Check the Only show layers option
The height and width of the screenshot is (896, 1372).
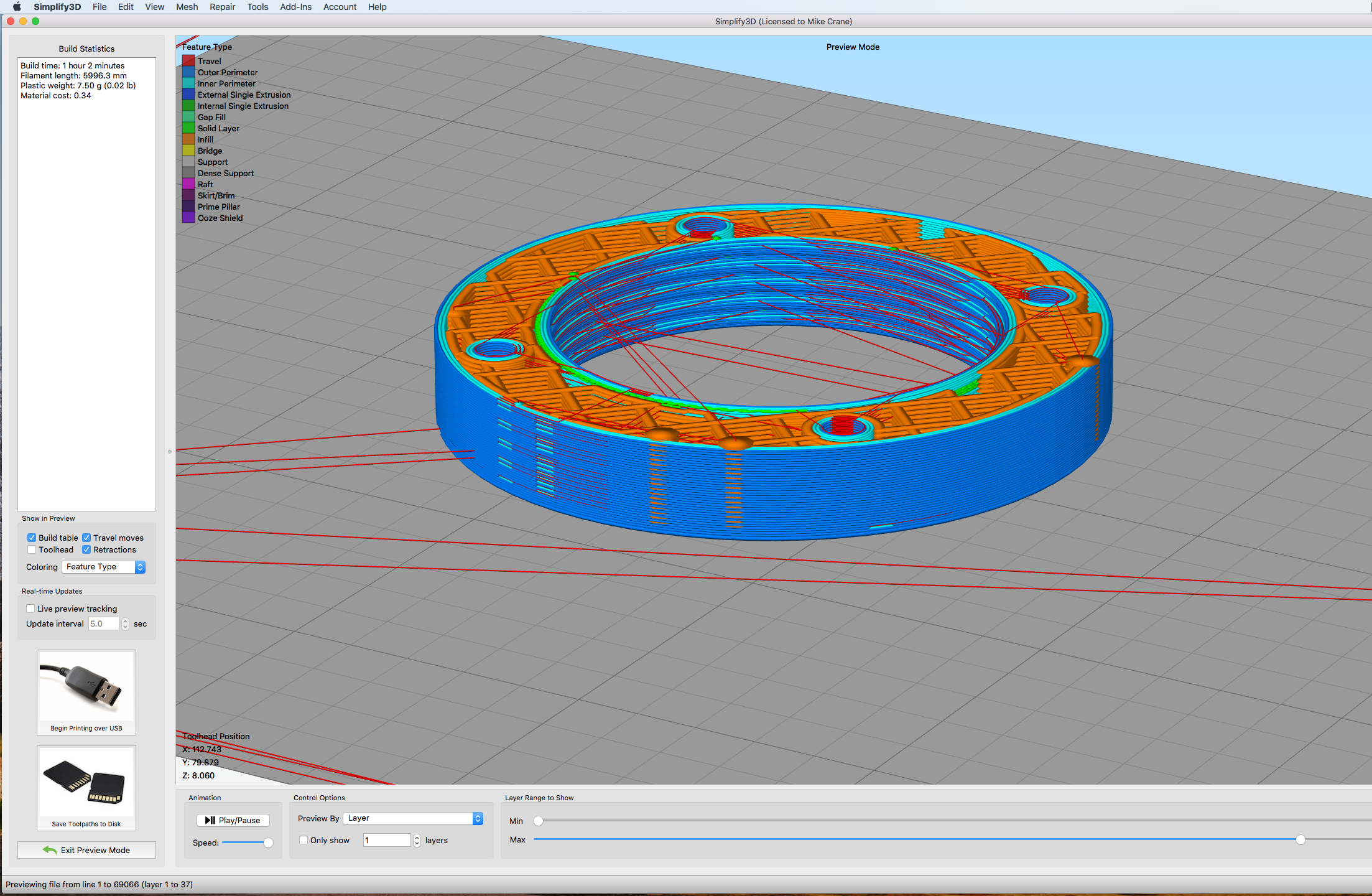tap(304, 840)
